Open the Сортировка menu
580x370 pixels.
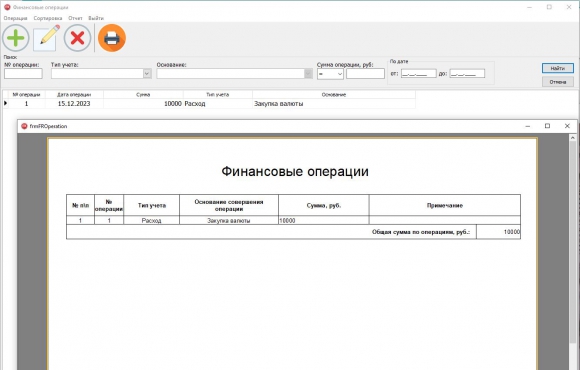[48, 18]
